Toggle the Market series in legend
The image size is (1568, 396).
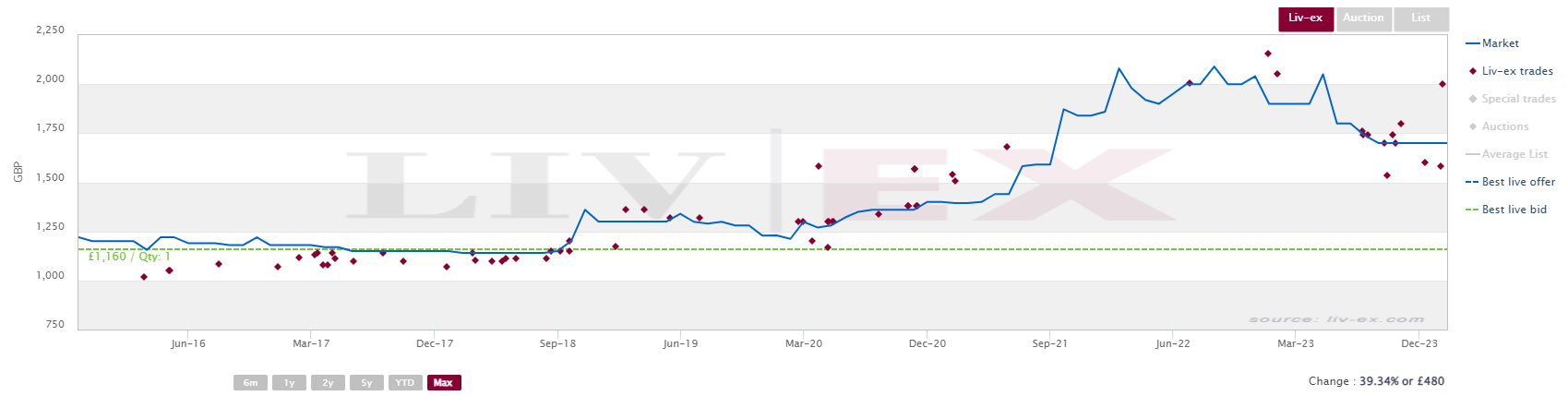coord(1492,43)
